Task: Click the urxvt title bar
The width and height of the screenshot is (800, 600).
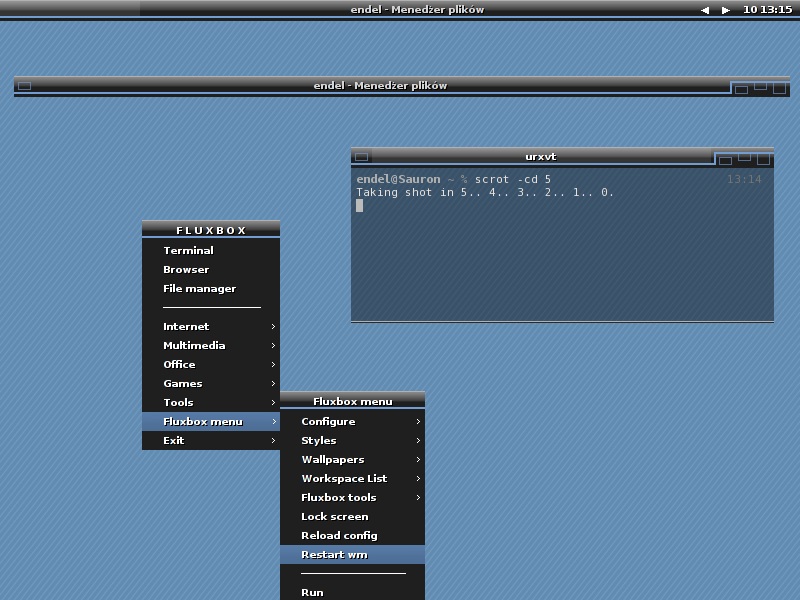Action: click(541, 157)
